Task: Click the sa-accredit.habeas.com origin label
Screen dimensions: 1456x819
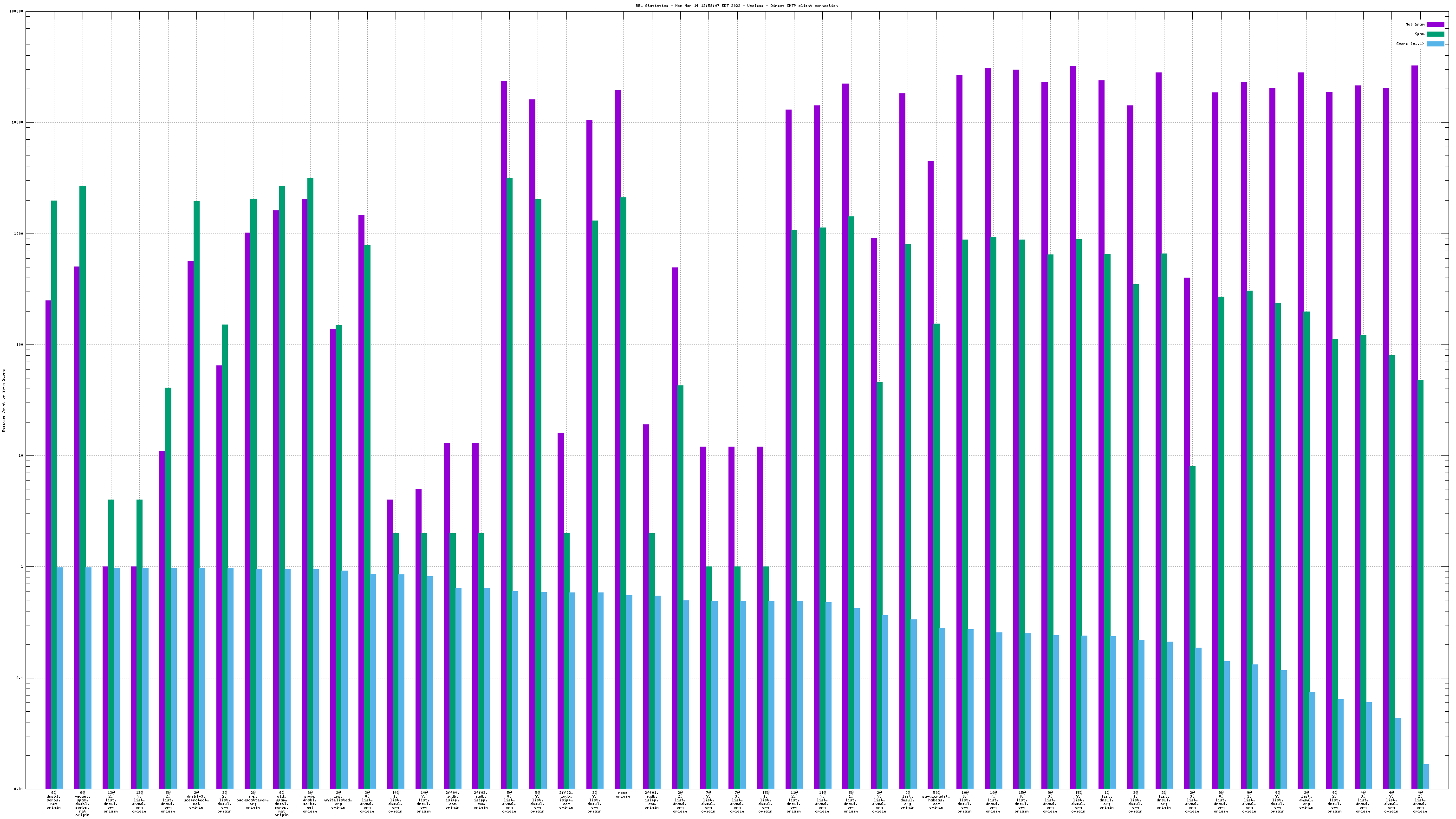Action: click(936, 800)
